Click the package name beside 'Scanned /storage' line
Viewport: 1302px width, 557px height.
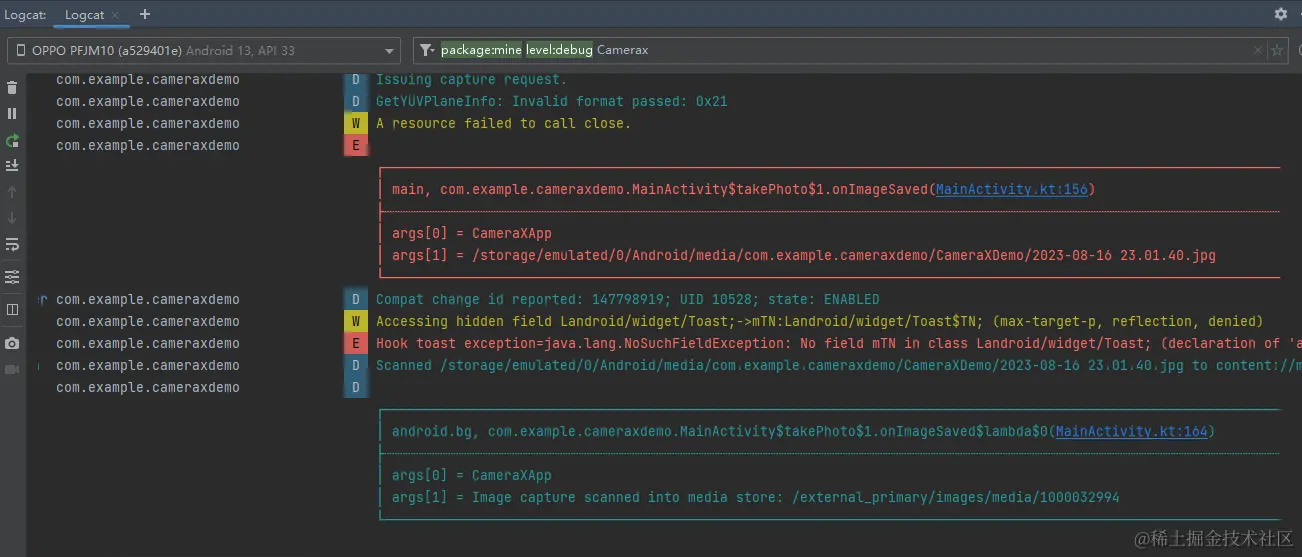[x=148, y=365]
